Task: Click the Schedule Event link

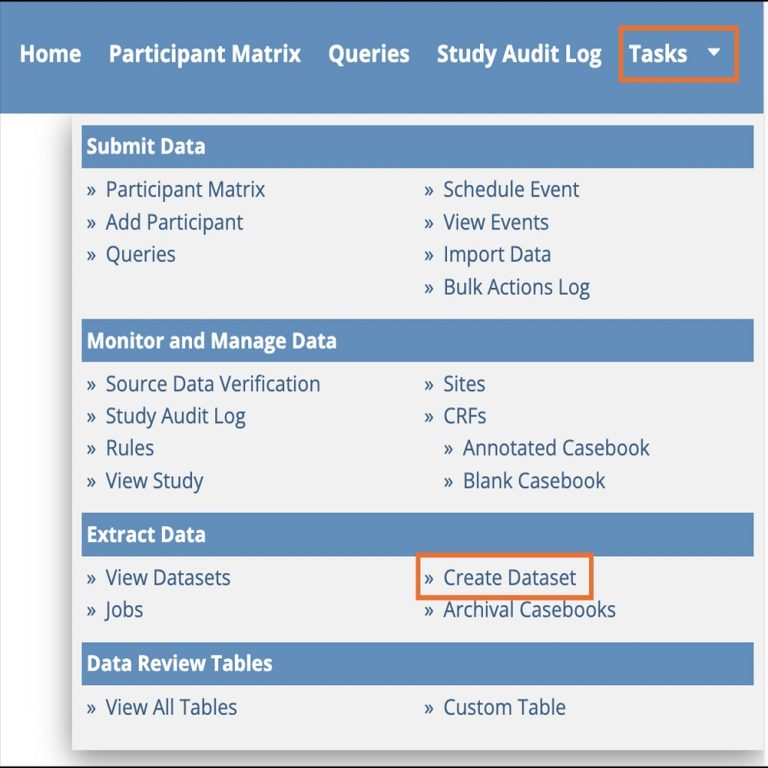Action: click(x=511, y=190)
